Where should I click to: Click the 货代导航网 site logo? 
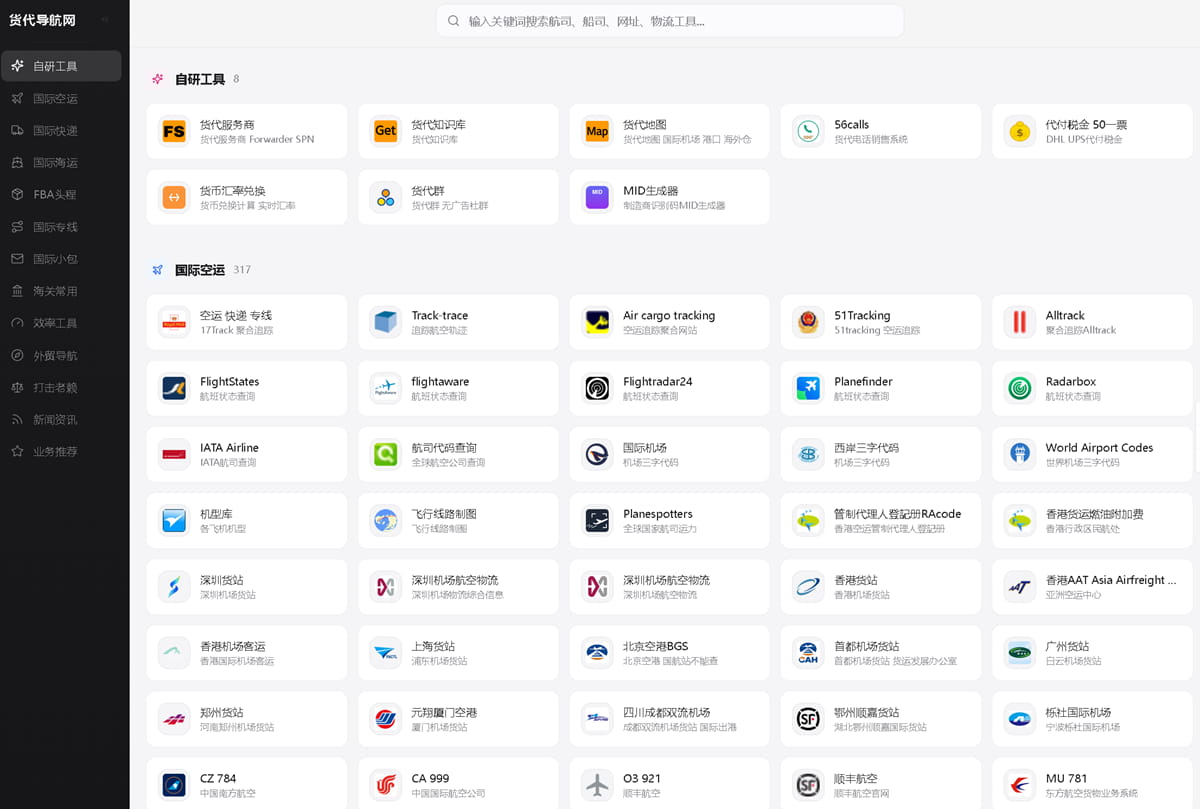click(x=42, y=20)
